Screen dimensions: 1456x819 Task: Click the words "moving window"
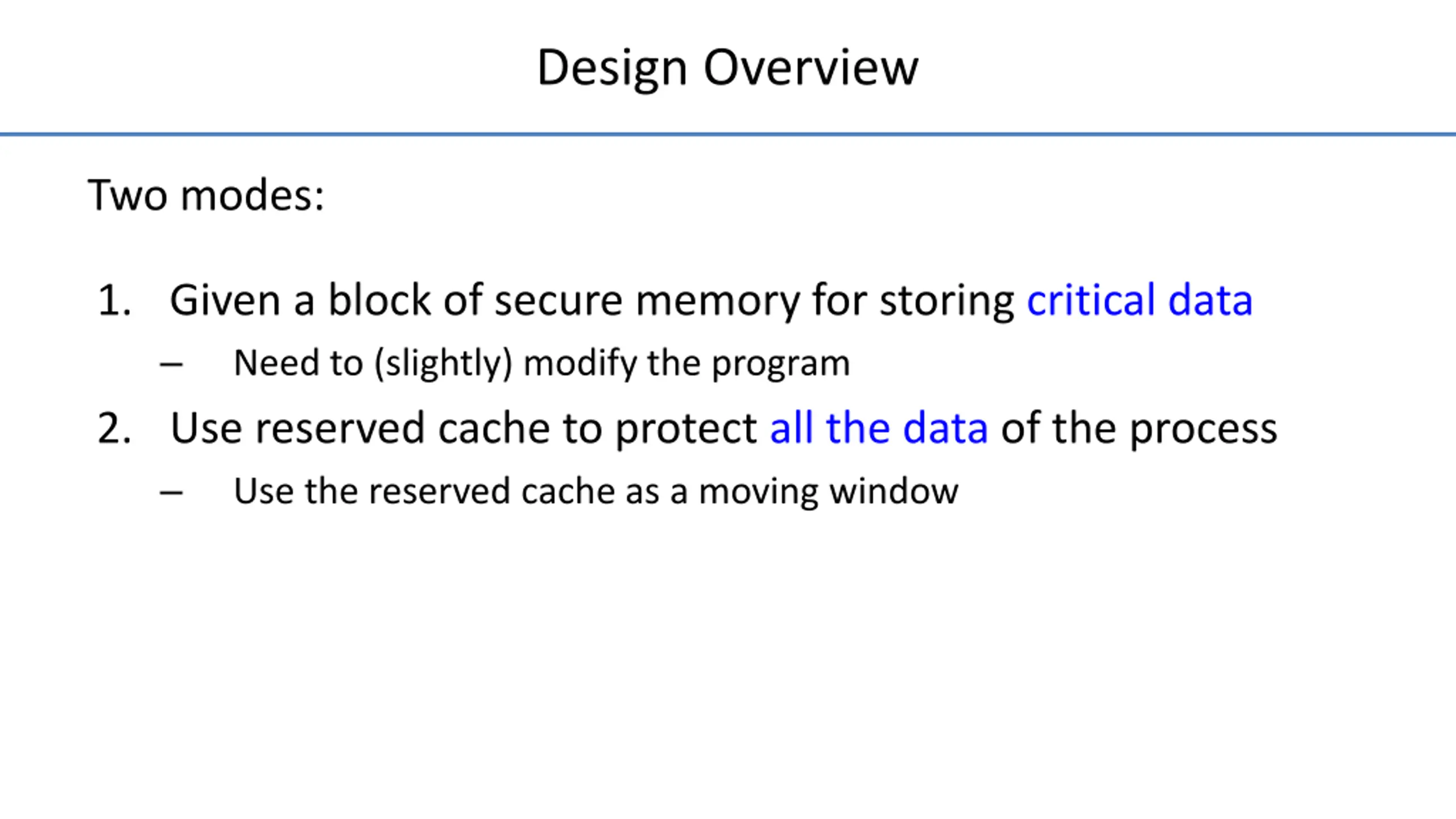click(x=828, y=491)
